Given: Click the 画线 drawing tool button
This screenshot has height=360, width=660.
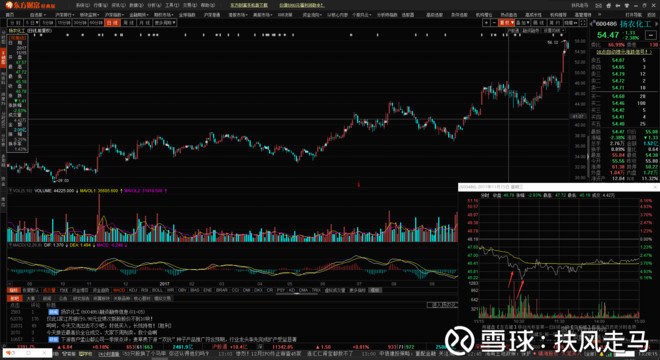Looking at the screenshot, I should point(539,23).
